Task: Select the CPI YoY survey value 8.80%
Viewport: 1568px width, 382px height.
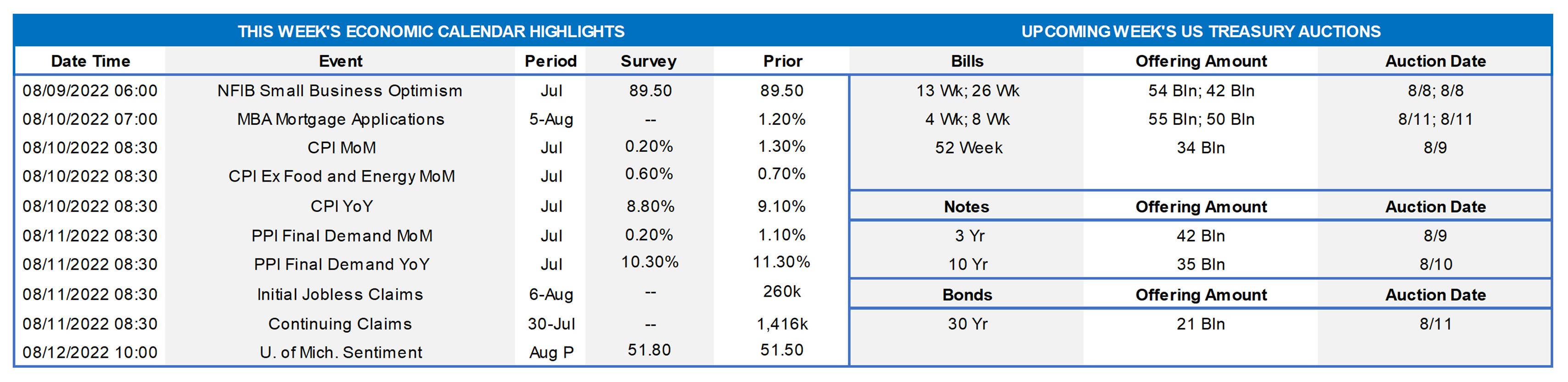Action: [x=650, y=207]
